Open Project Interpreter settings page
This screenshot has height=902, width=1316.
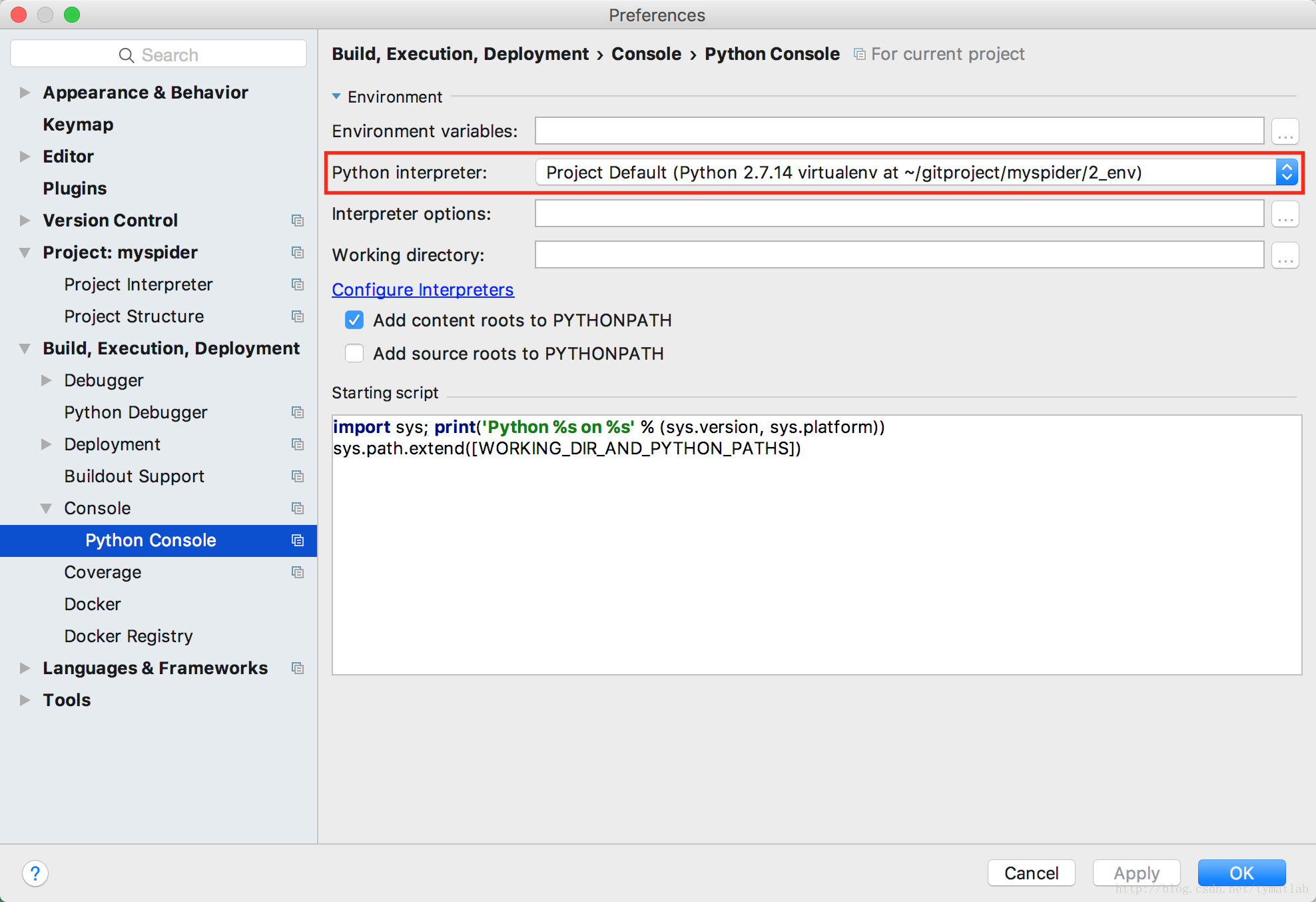[x=139, y=284]
